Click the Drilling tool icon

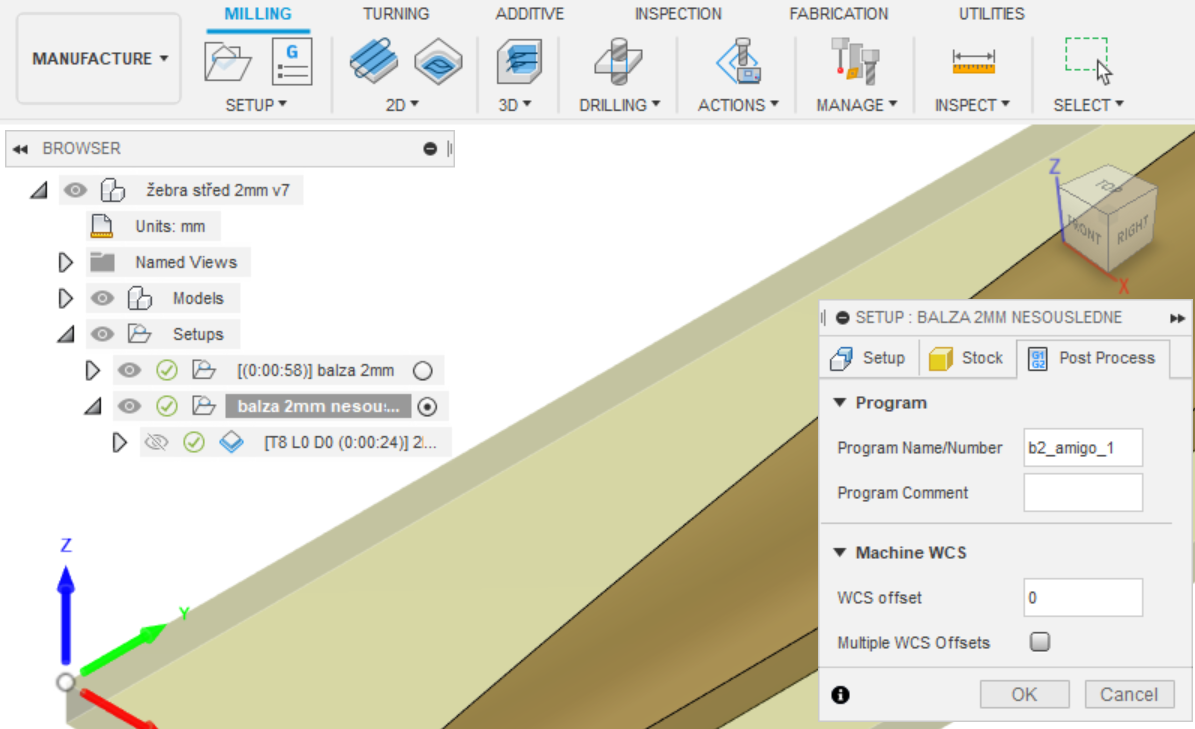tap(618, 62)
